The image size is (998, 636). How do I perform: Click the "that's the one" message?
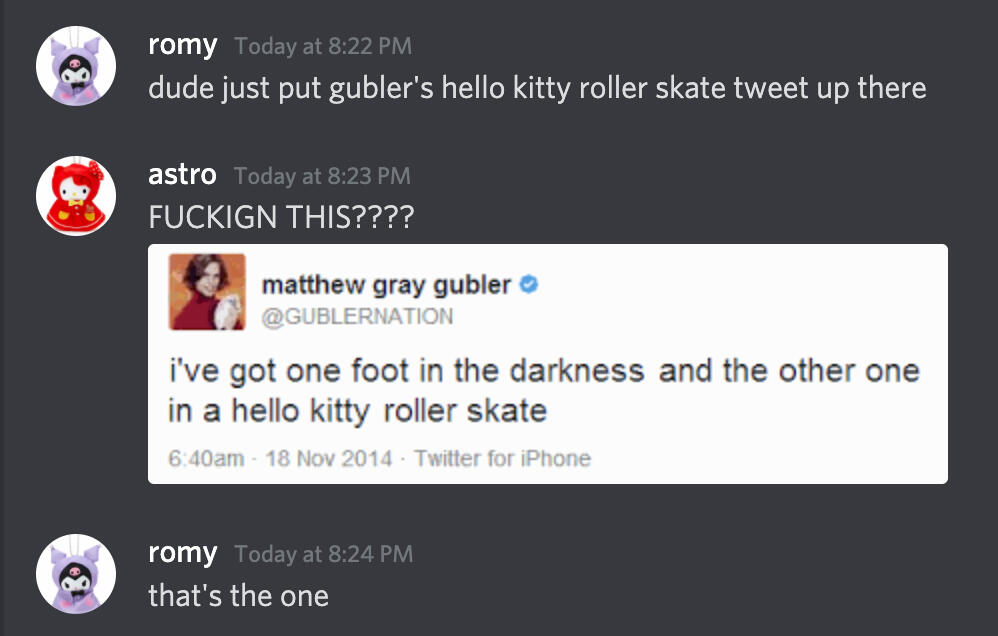[238, 596]
